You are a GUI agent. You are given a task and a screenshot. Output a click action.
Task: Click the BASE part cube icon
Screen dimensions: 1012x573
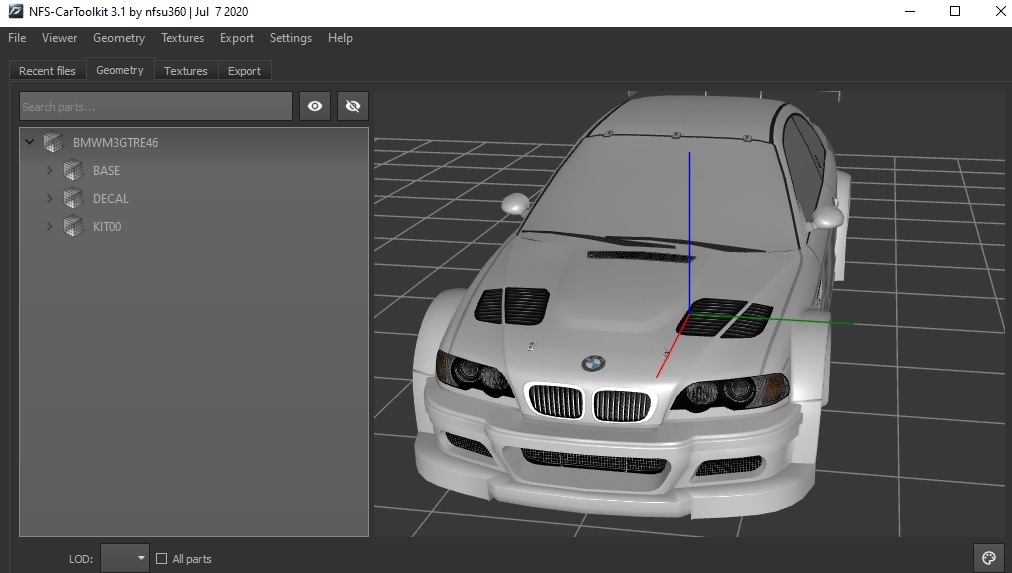tap(73, 170)
